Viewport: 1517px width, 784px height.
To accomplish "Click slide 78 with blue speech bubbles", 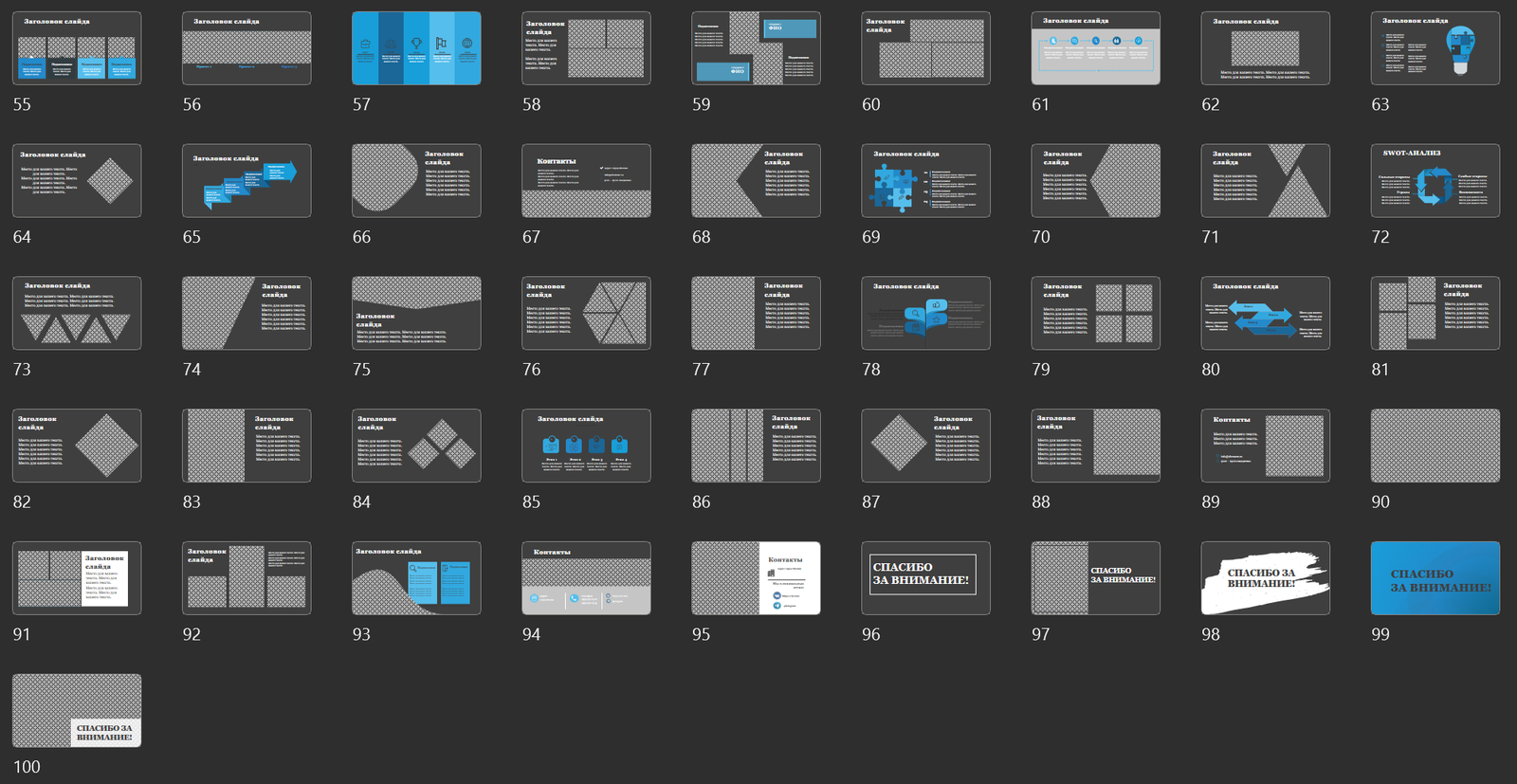I will point(925,314).
